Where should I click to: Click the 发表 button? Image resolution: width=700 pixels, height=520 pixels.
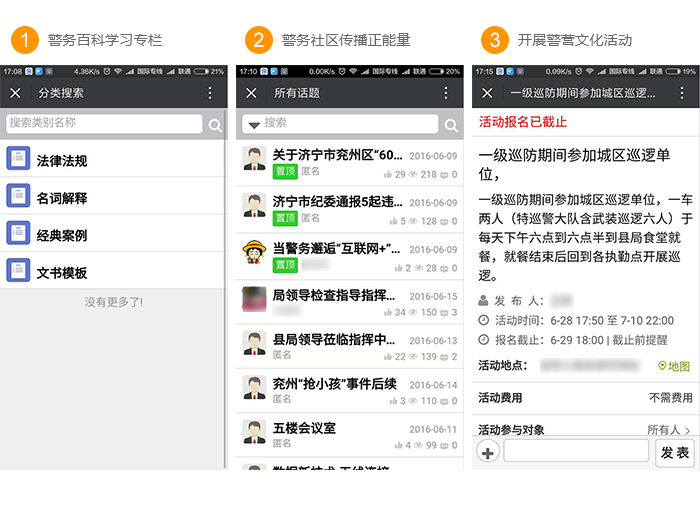point(675,453)
